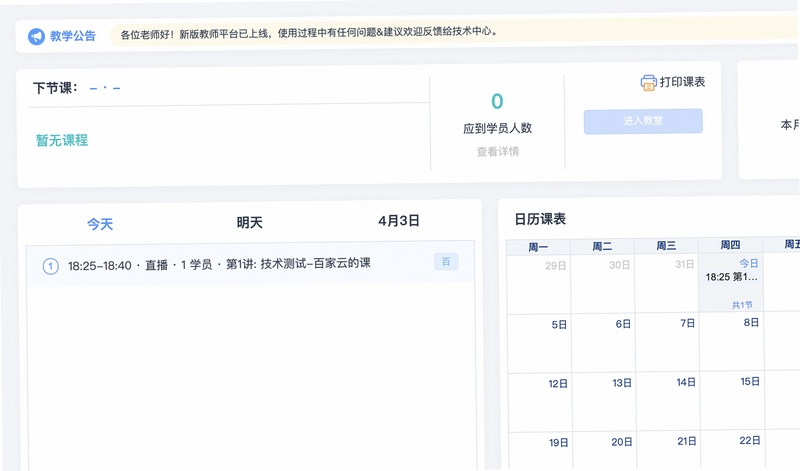Select calendar date 19日
800x471 pixels.
coord(558,443)
